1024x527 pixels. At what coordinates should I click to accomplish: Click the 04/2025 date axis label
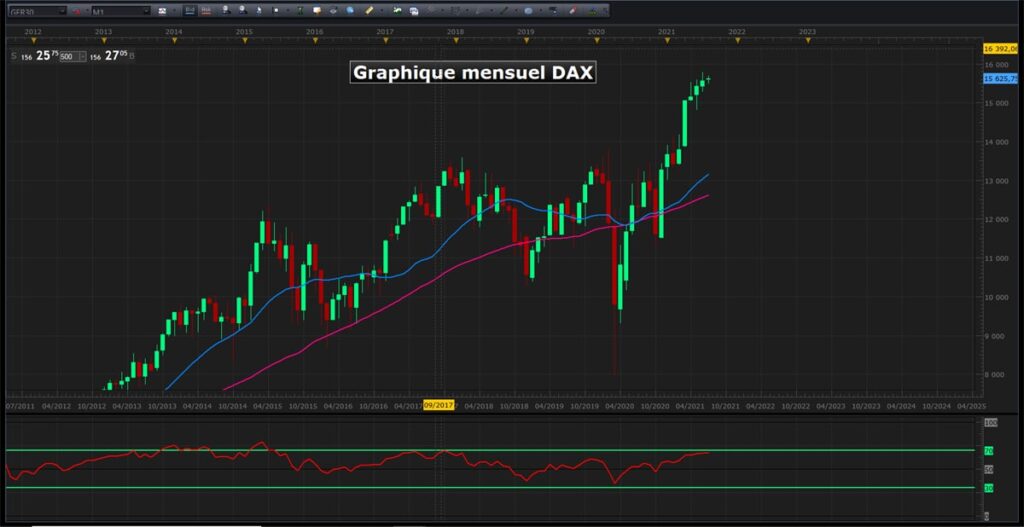(971, 406)
